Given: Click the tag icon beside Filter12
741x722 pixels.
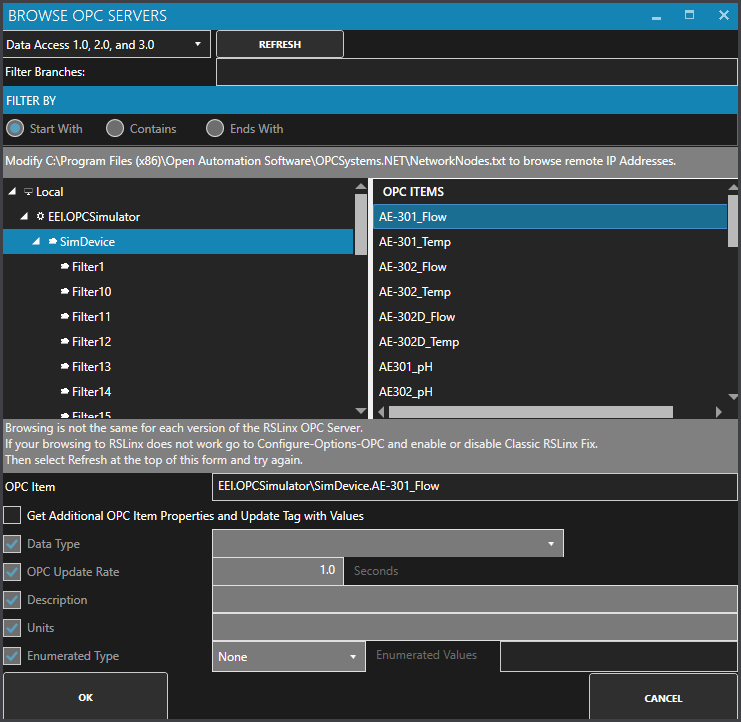Looking at the screenshot, I should click(x=64, y=342).
